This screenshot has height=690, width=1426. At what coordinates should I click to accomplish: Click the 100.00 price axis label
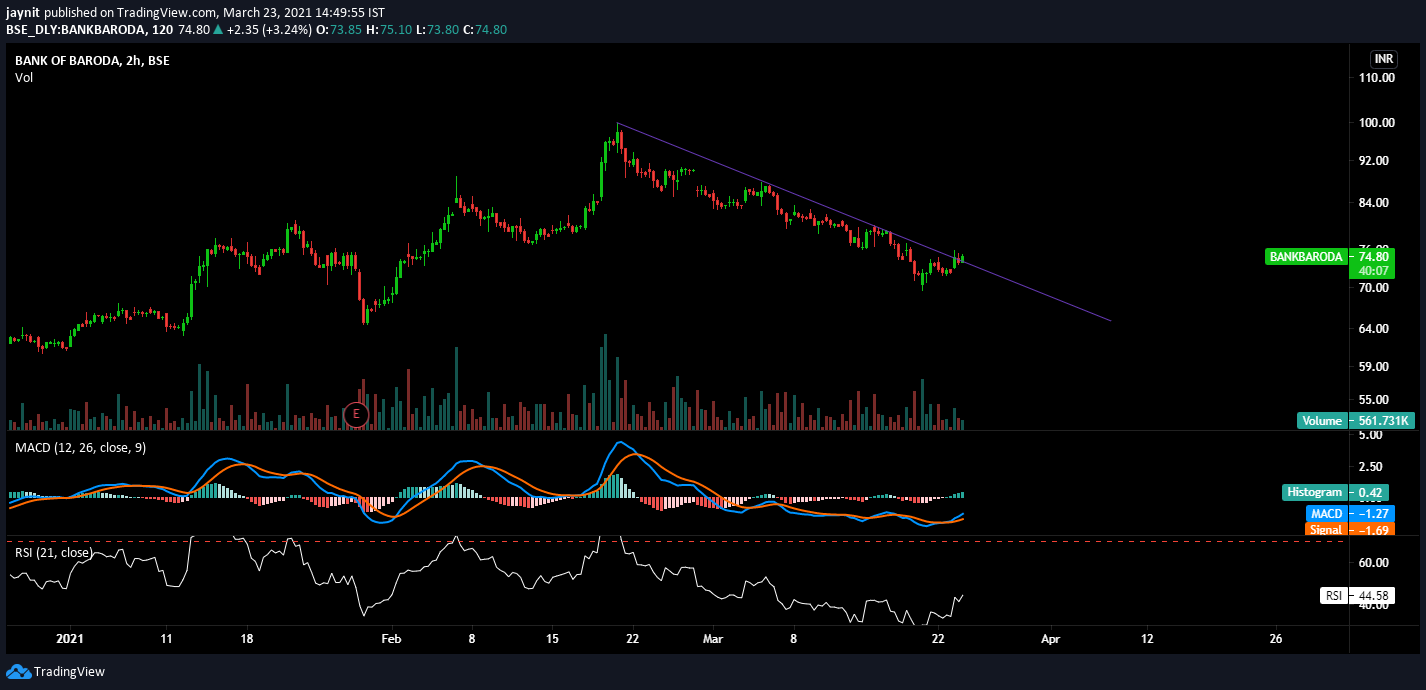[1375, 123]
